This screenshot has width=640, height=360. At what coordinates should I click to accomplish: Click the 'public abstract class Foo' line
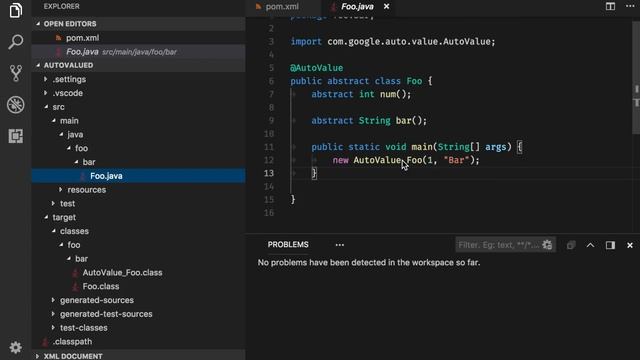(x=361, y=81)
